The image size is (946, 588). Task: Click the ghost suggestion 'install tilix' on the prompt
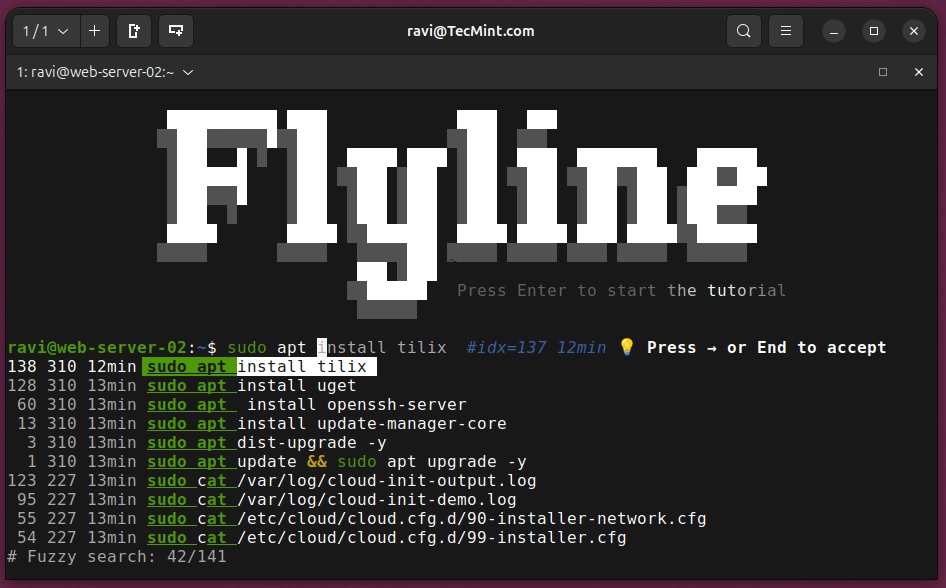coord(383,347)
